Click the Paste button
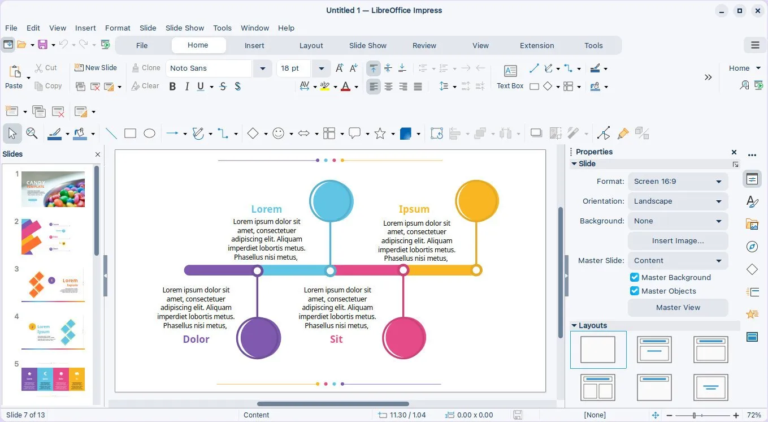The image size is (768, 422). pos(14,77)
